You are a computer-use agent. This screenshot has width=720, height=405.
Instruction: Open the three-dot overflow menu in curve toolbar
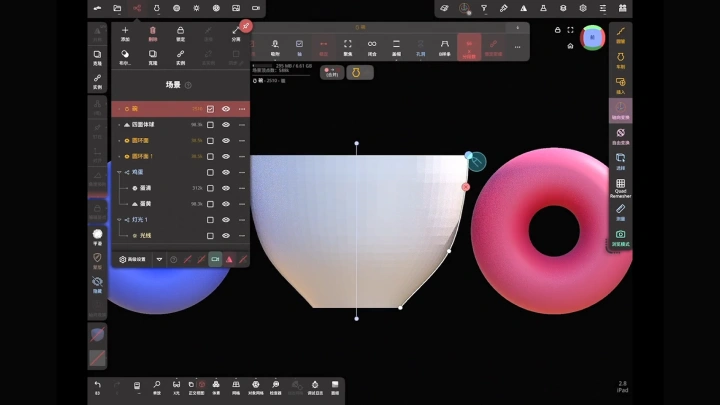click(518, 47)
